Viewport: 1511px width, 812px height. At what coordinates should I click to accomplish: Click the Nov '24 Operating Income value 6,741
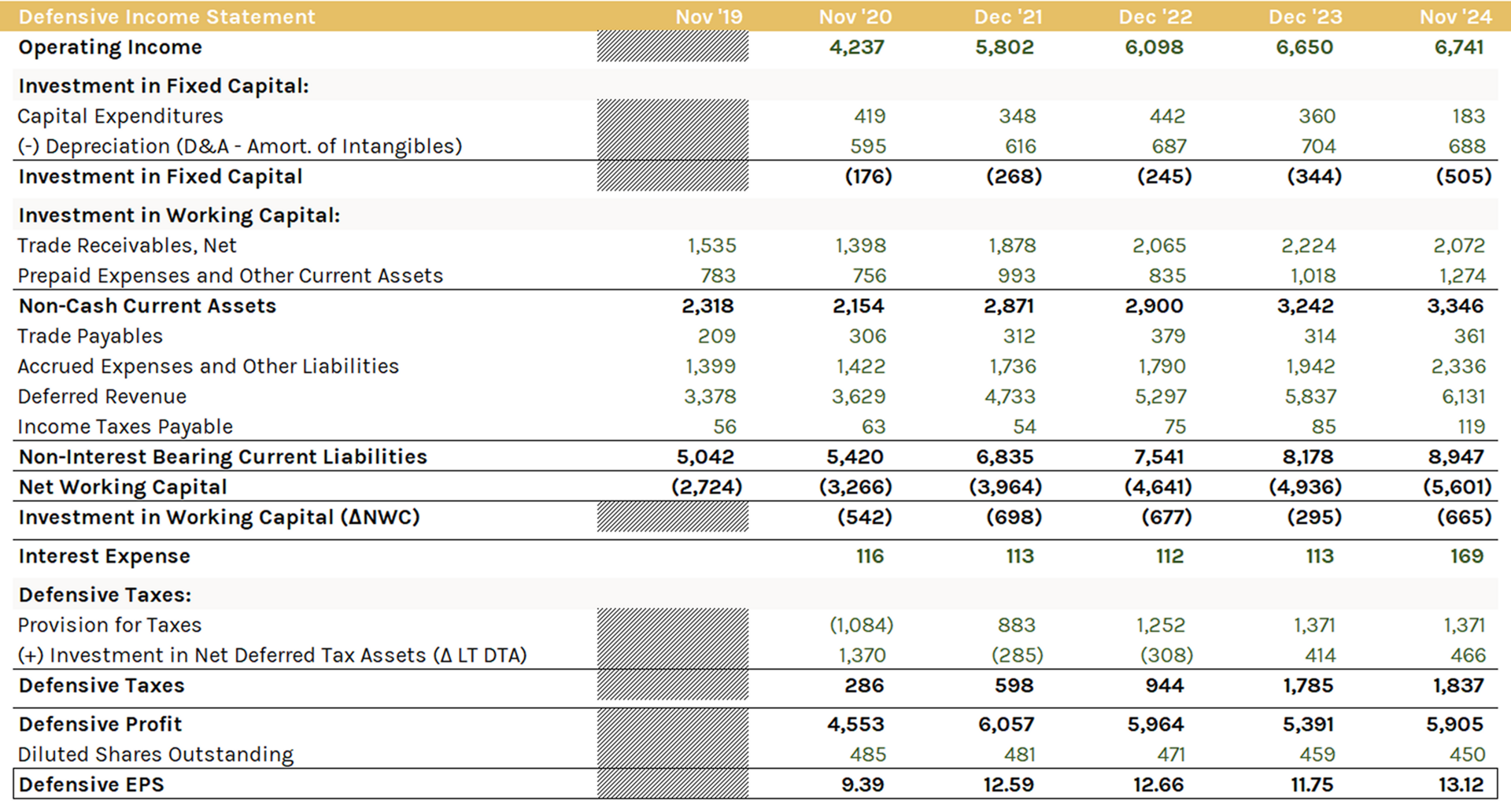[1458, 47]
